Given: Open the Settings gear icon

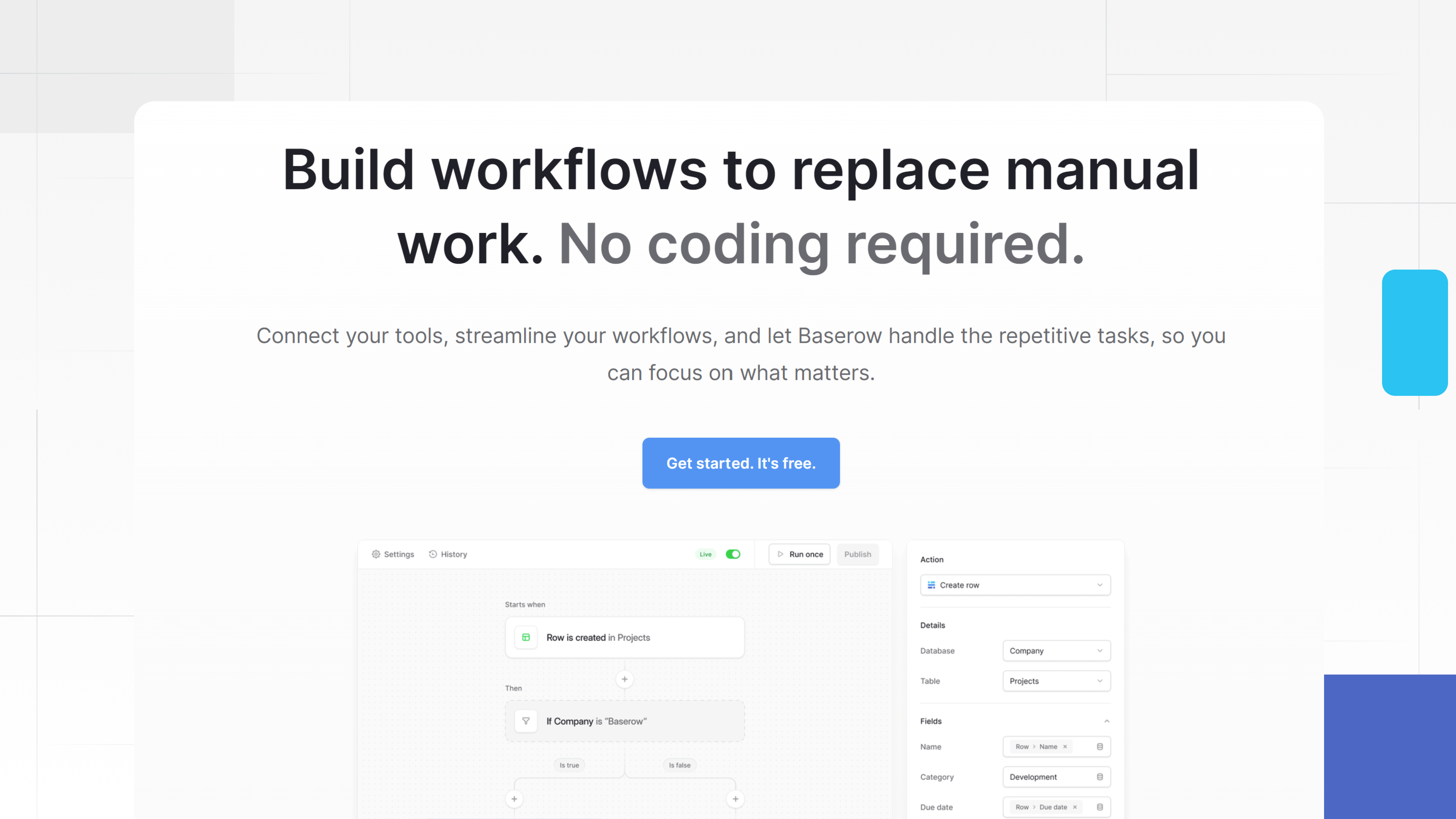Looking at the screenshot, I should tap(377, 554).
